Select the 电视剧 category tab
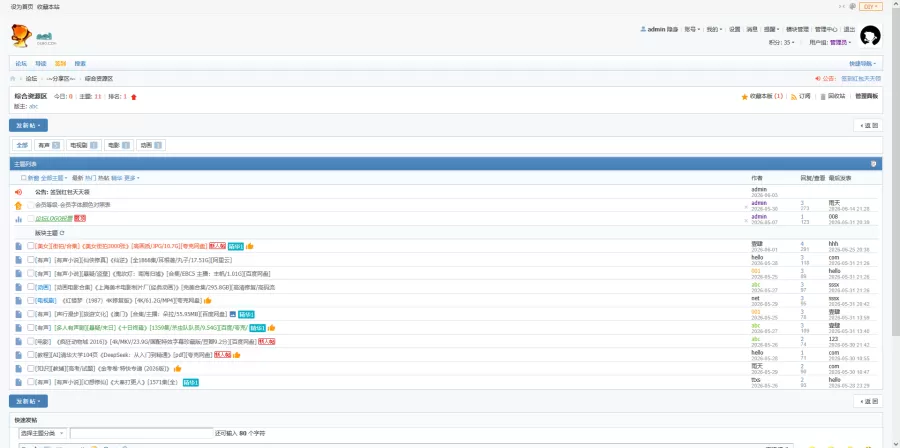 (x=84, y=146)
